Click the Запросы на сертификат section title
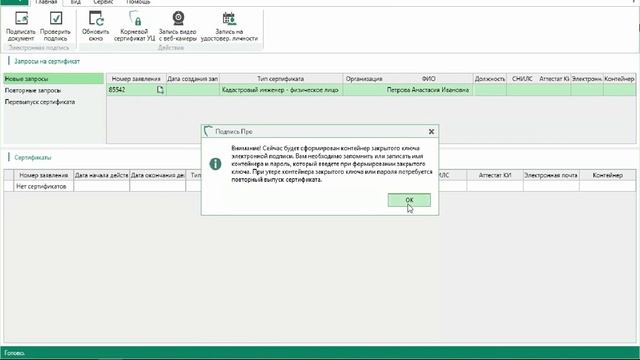 47,62
